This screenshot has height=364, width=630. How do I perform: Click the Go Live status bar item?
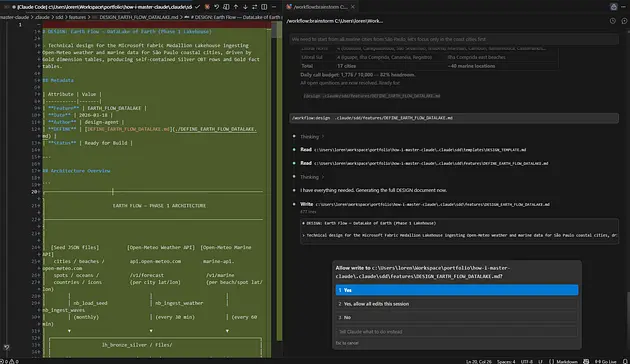pyautogui.click(x=605, y=362)
